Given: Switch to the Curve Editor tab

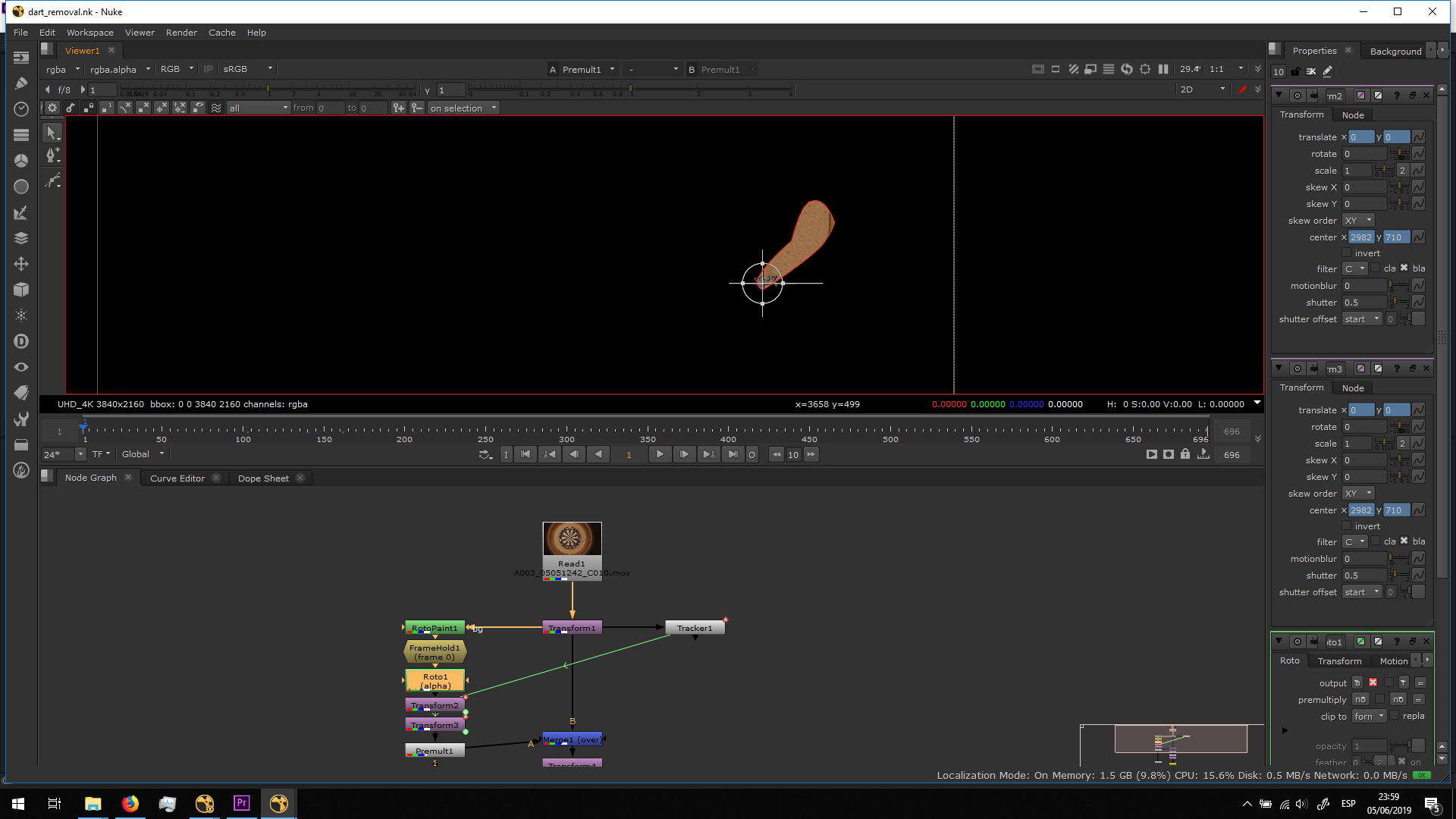Looking at the screenshot, I should pos(177,479).
